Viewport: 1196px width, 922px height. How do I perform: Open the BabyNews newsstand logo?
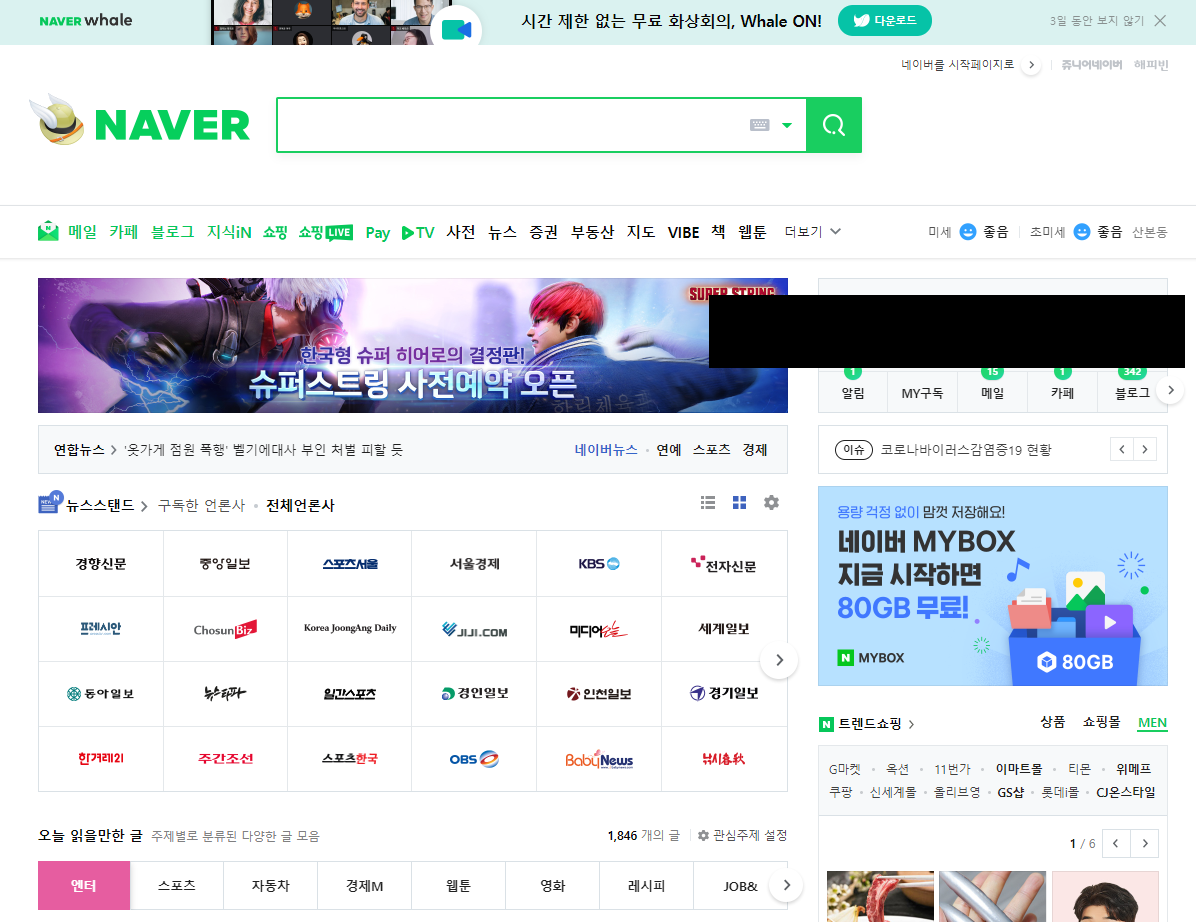tap(599, 759)
